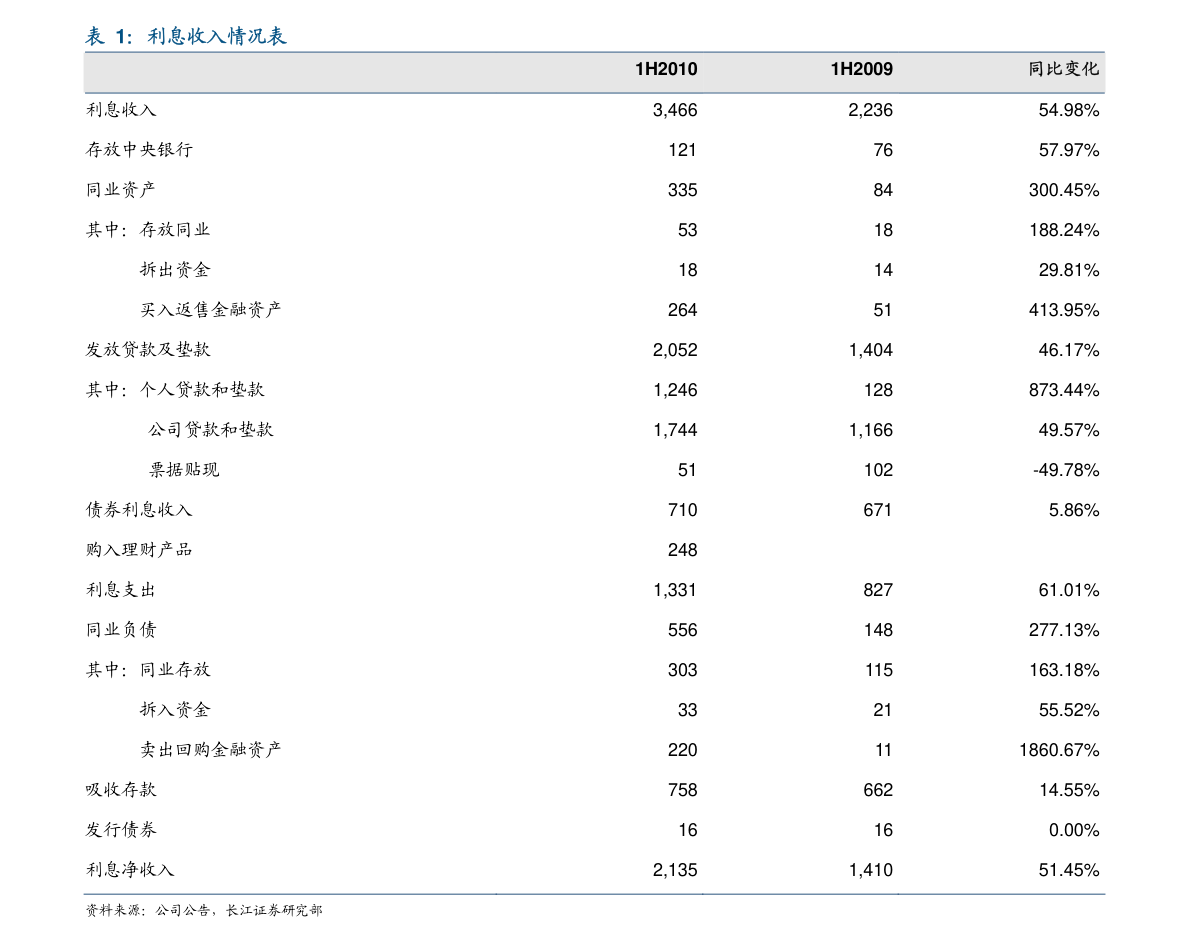The image size is (1191, 938).
Task: Click the 同业负债 row label
Action: click(x=121, y=629)
